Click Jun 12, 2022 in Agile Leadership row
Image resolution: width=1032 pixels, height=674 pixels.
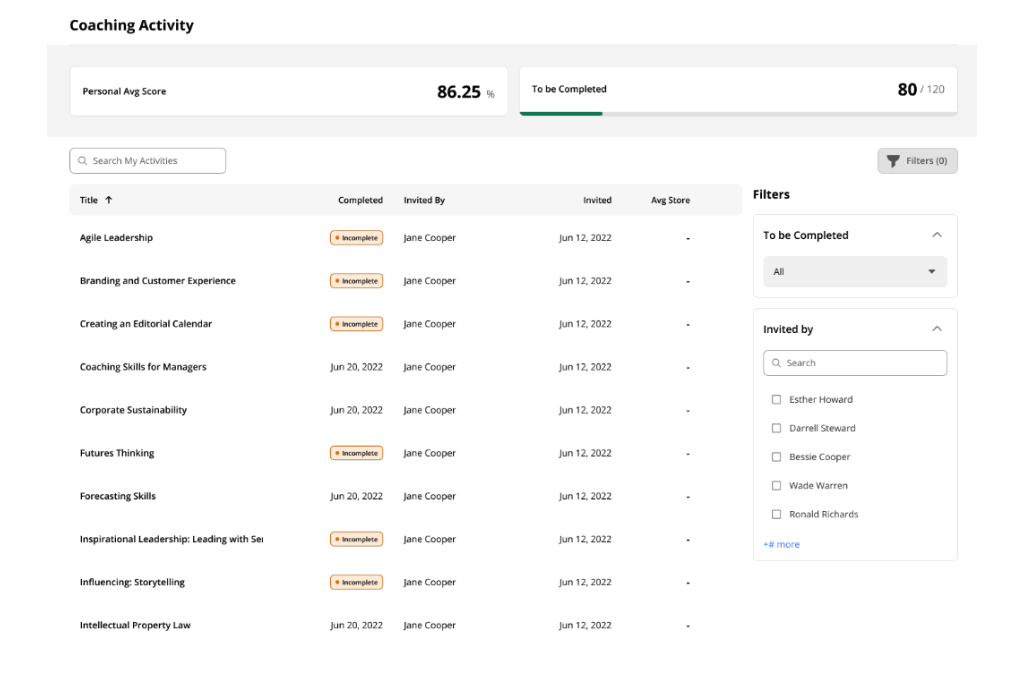pos(585,238)
